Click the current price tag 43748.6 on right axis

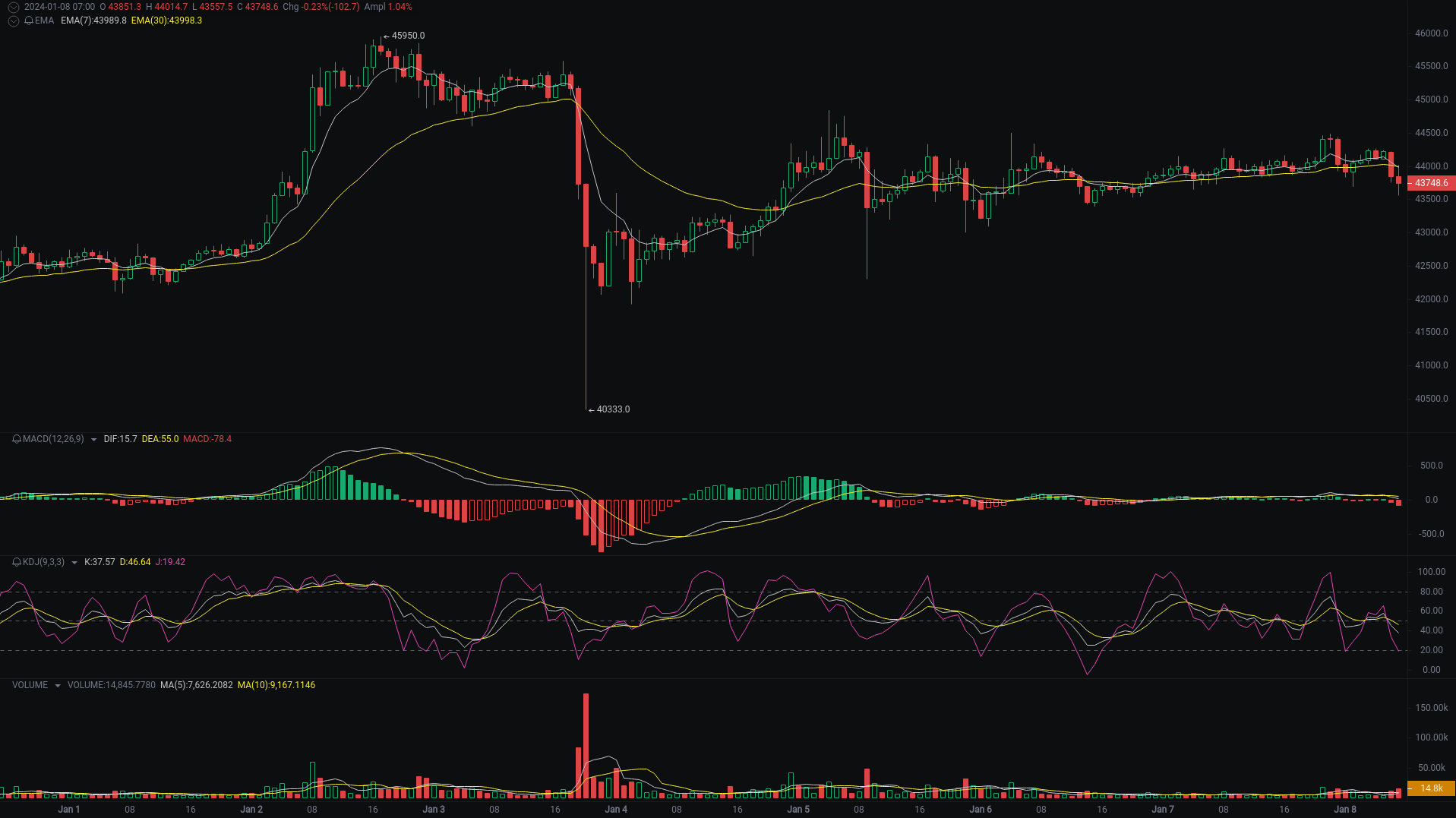click(x=1431, y=183)
